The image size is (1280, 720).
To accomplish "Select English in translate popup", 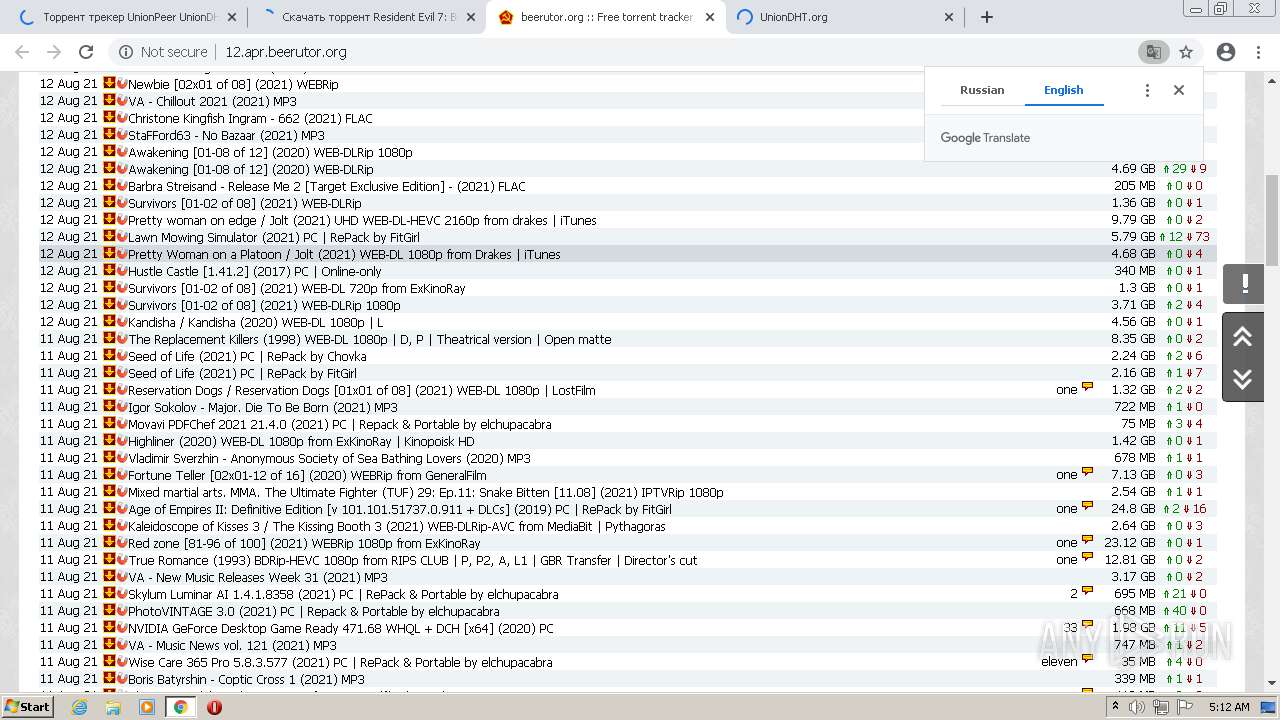I will pyautogui.click(x=1063, y=90).
